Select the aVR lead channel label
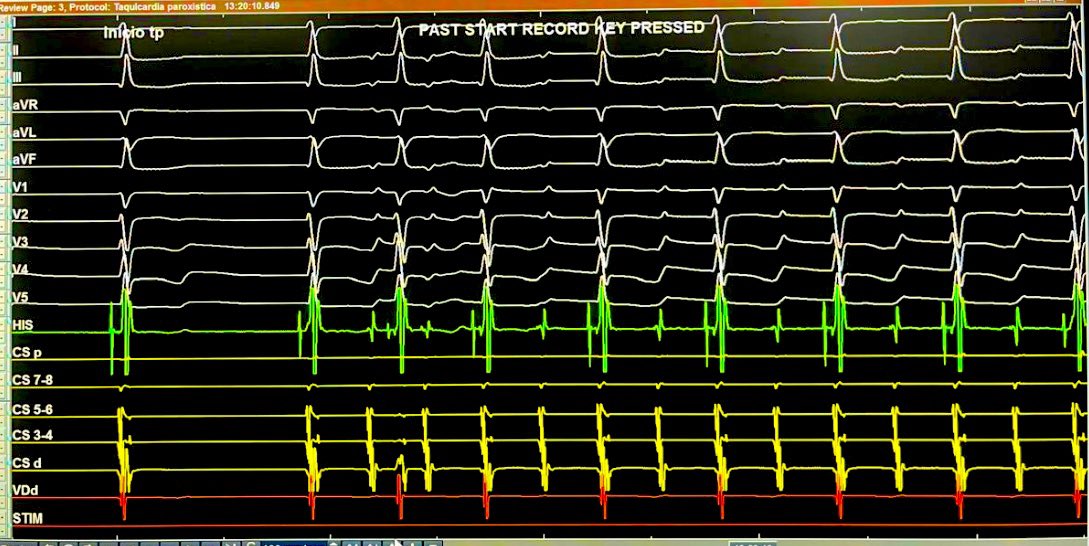This screenshot has width=1089, height=546. click(24, 106)
